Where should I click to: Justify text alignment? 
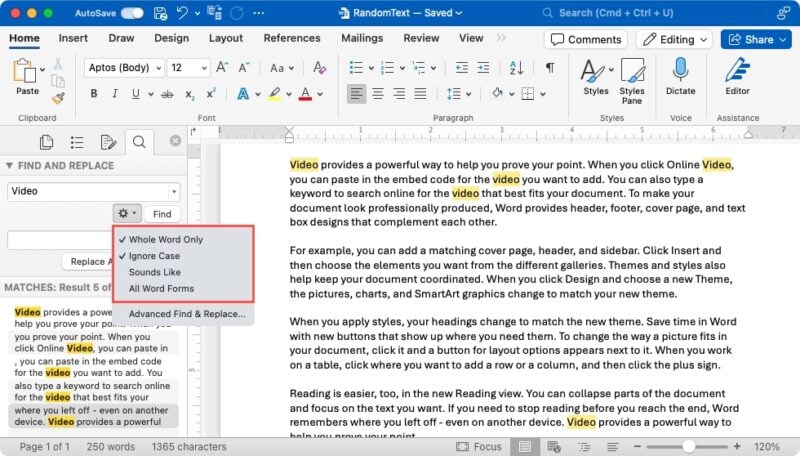tap(420, 94)
